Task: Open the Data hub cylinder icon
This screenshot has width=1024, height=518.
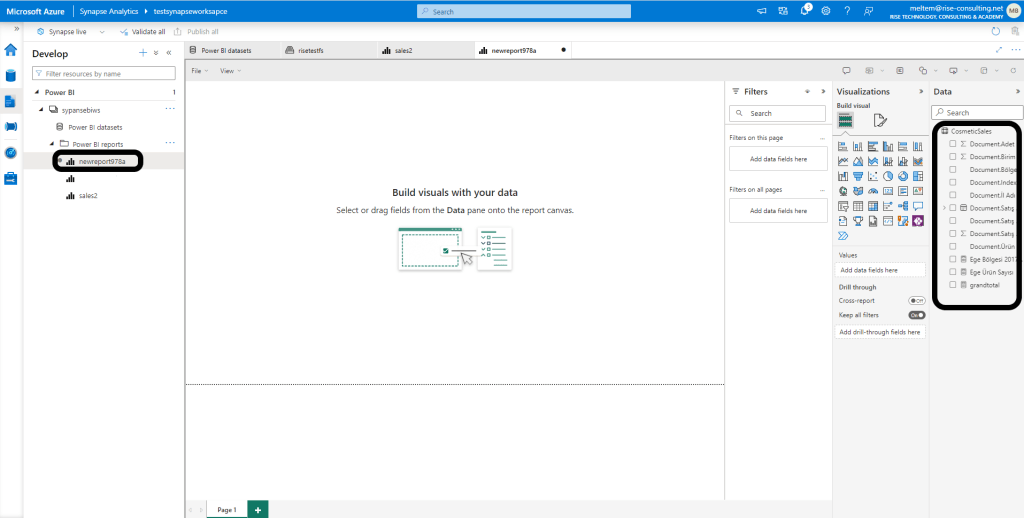Action: pos(11,75)
